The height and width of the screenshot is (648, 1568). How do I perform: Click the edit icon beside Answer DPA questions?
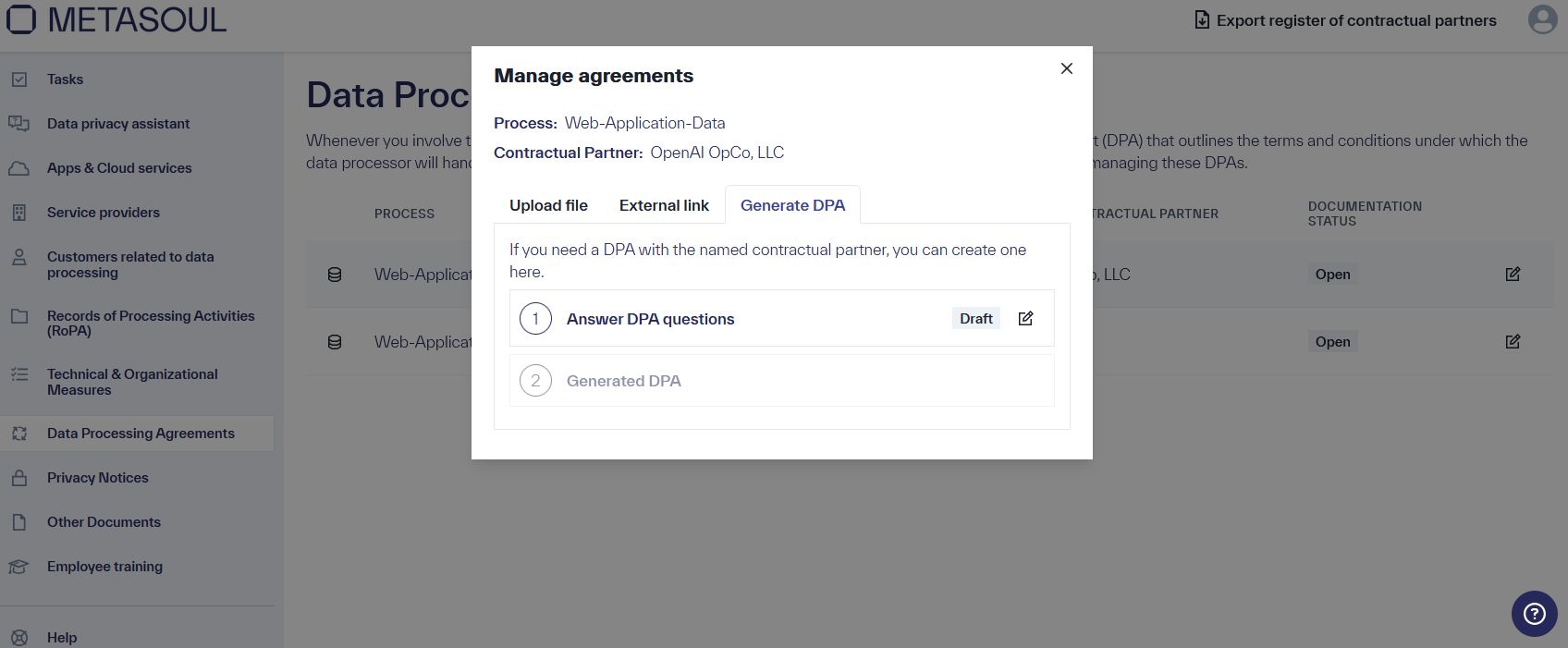point(1025,317)
